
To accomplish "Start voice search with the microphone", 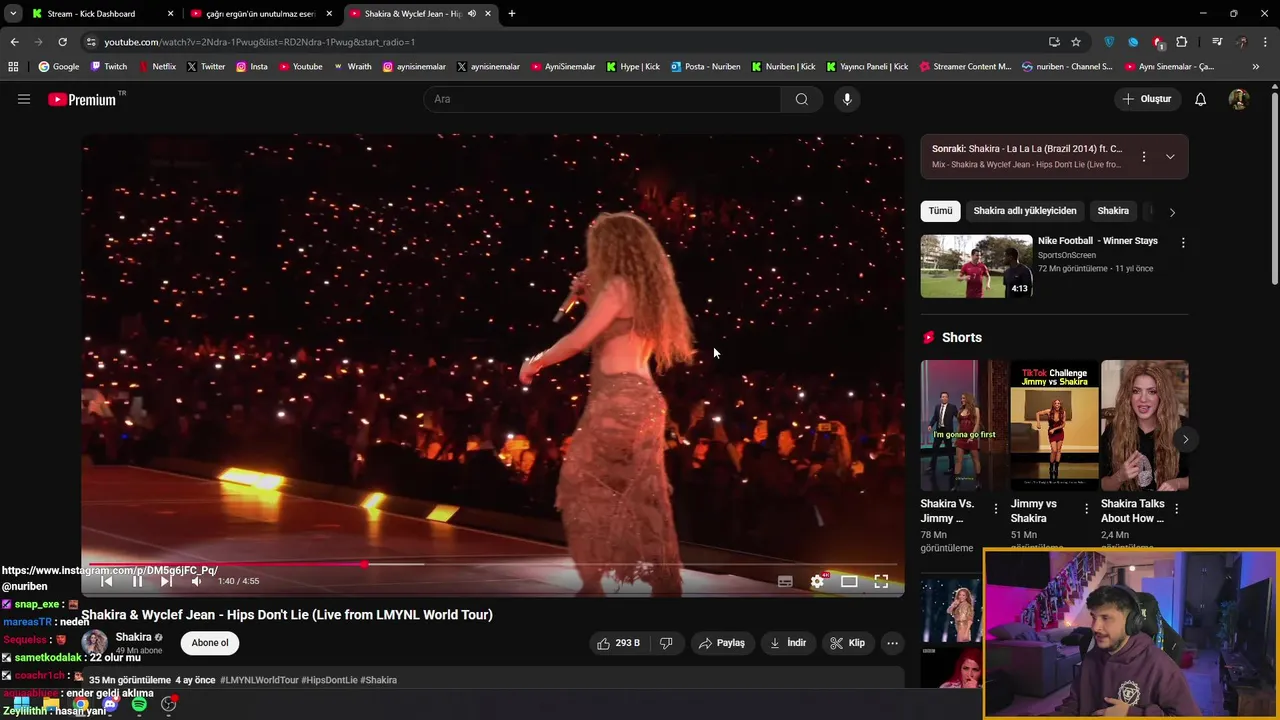I will click(847, 99).
